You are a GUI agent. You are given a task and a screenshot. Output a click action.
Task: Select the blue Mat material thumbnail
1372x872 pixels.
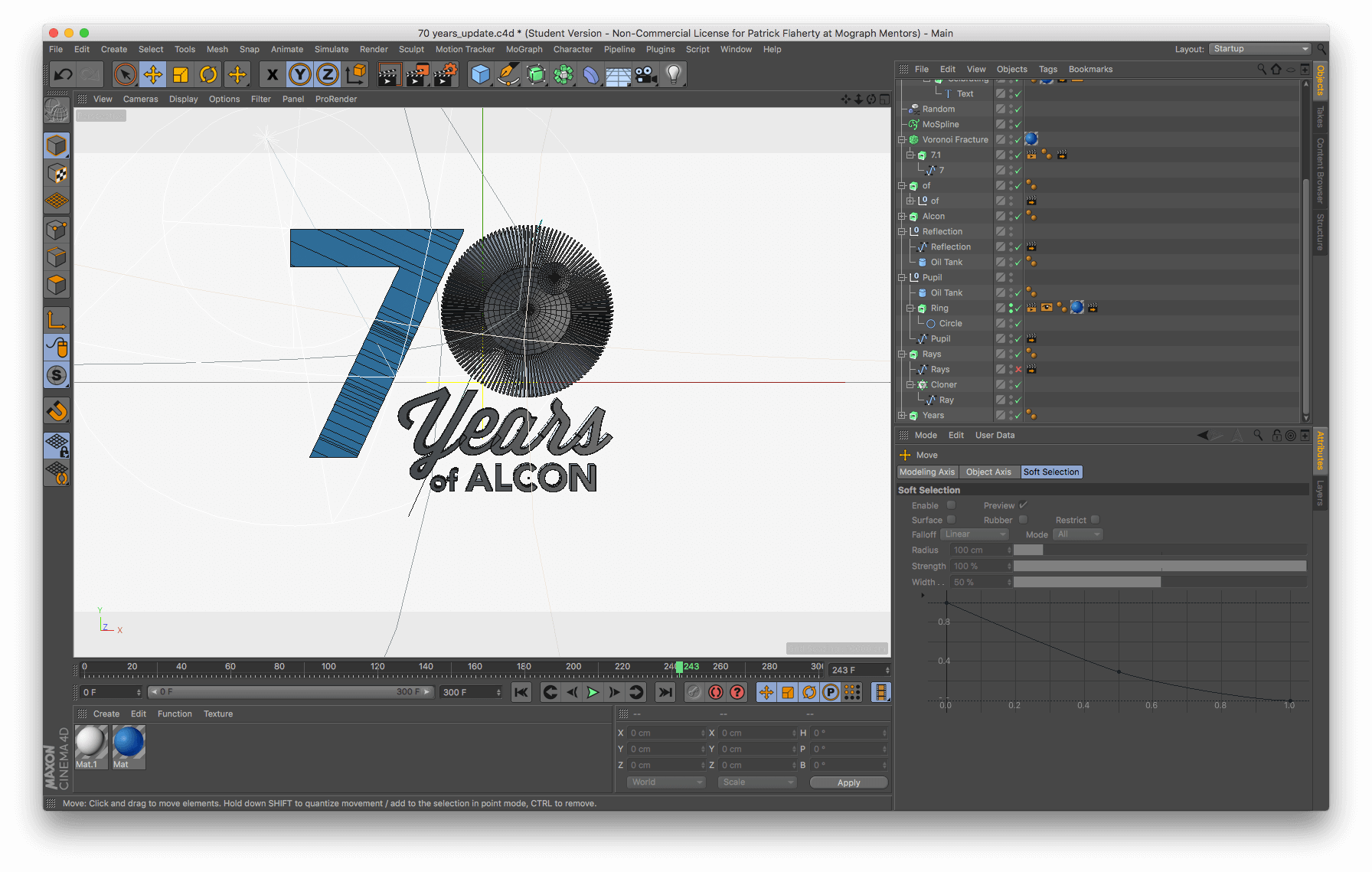click(x=128, y=743)
